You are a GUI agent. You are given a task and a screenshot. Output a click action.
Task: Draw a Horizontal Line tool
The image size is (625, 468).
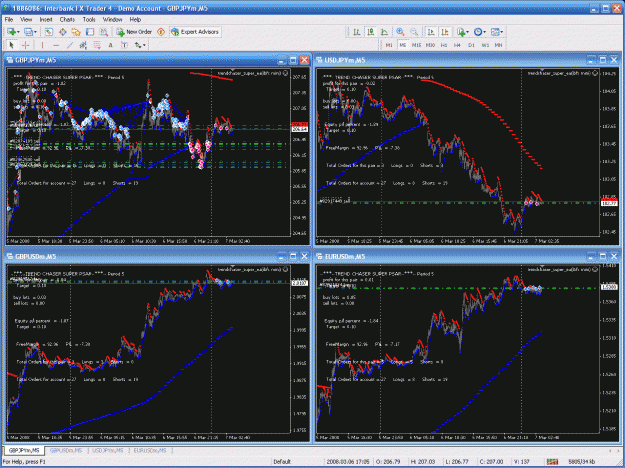click(56, 45)
